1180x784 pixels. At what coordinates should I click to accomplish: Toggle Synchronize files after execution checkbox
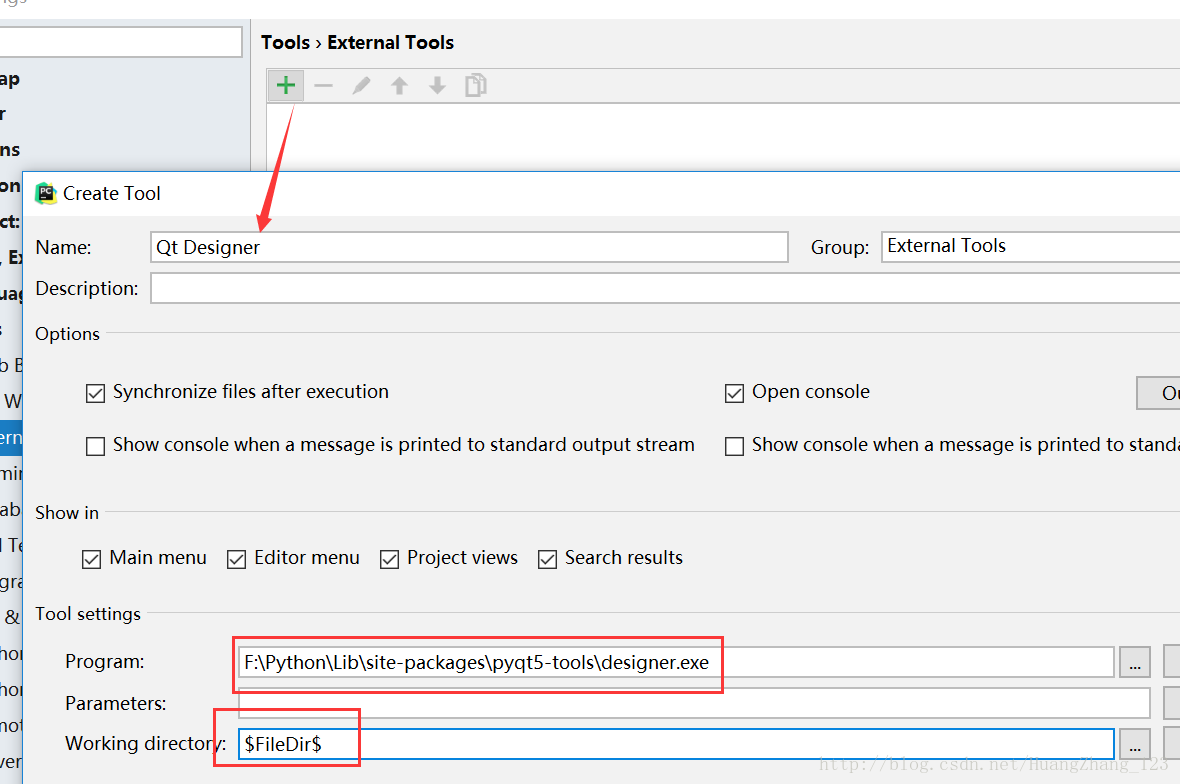pyautogui.click(x=96, y=394)
